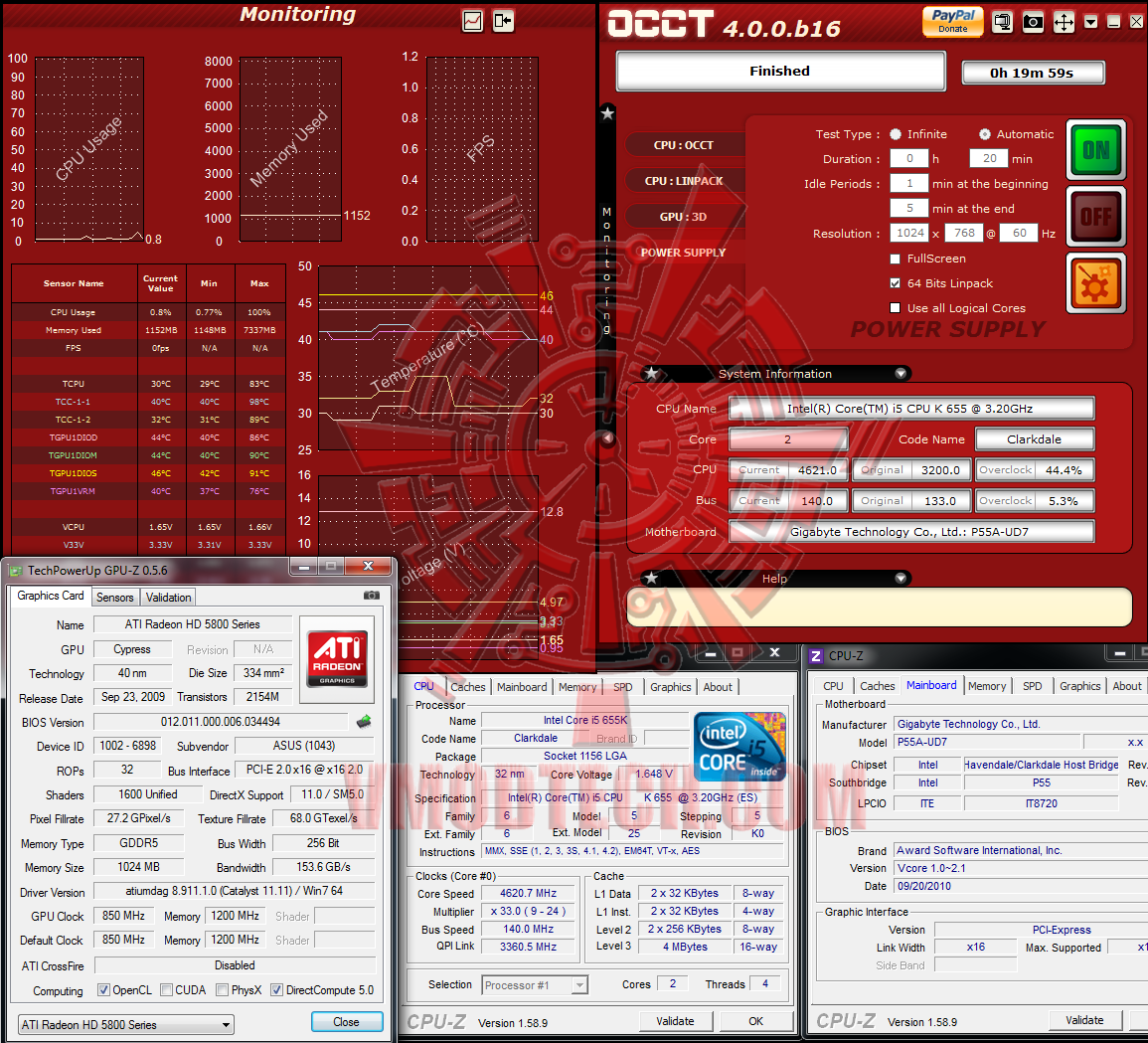Toggle the PhysX checkbox in GPU-Z
Image resolution: width=1148 pixels, height=1043 pixels.
pyautogui.click(x=223, y=990)
